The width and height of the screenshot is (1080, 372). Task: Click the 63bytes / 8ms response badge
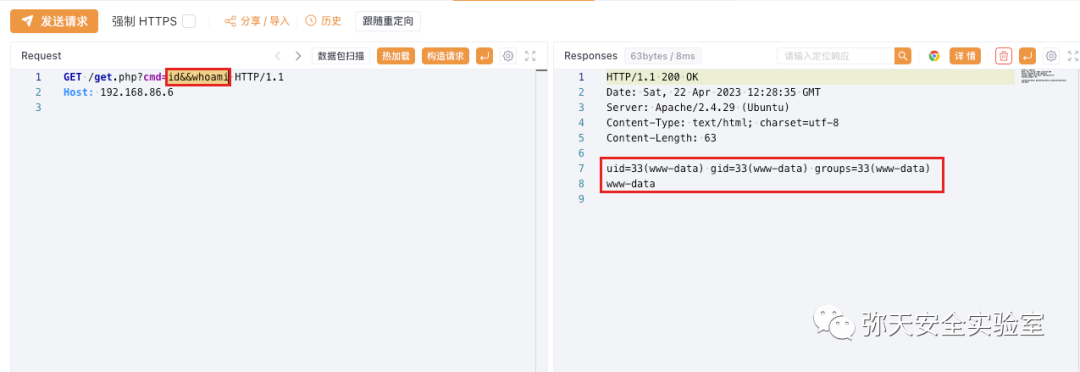point(662,56)
